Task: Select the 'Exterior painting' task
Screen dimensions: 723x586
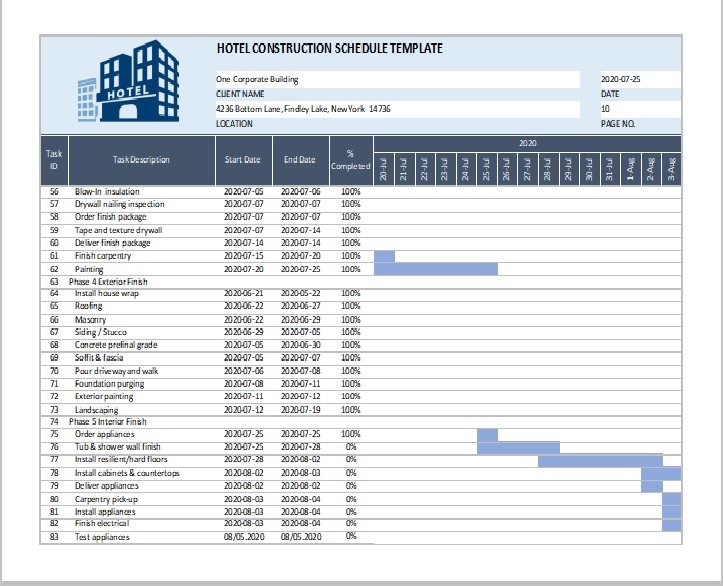Action: point(104,397)
